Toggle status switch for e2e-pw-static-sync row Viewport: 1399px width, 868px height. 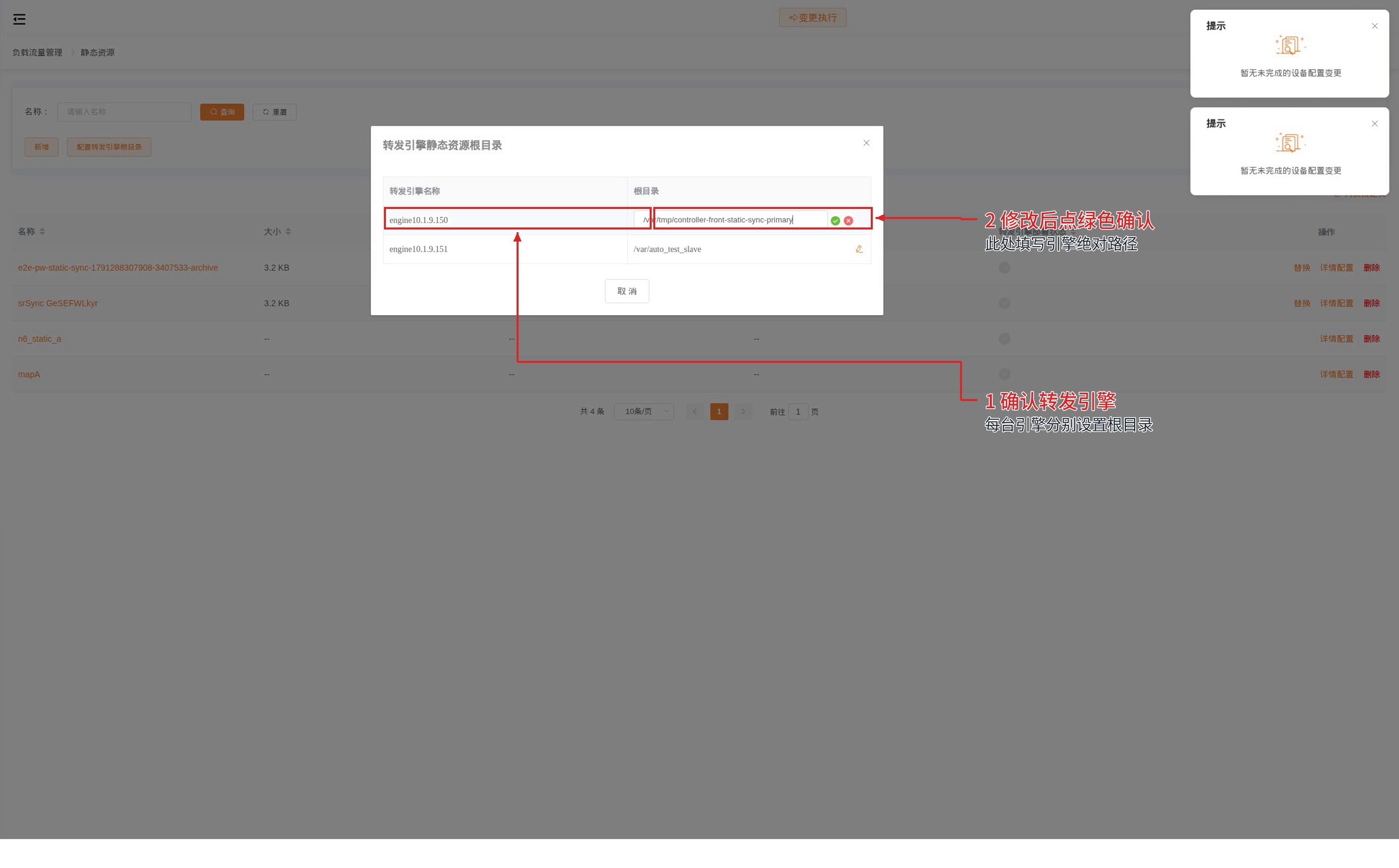(1004, 268)
